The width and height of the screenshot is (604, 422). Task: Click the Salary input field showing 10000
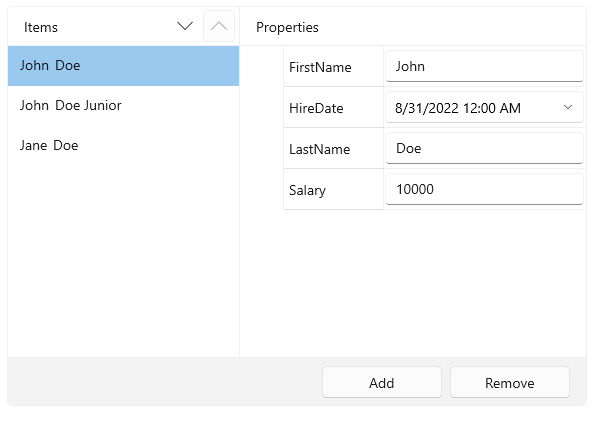[484, 189]
